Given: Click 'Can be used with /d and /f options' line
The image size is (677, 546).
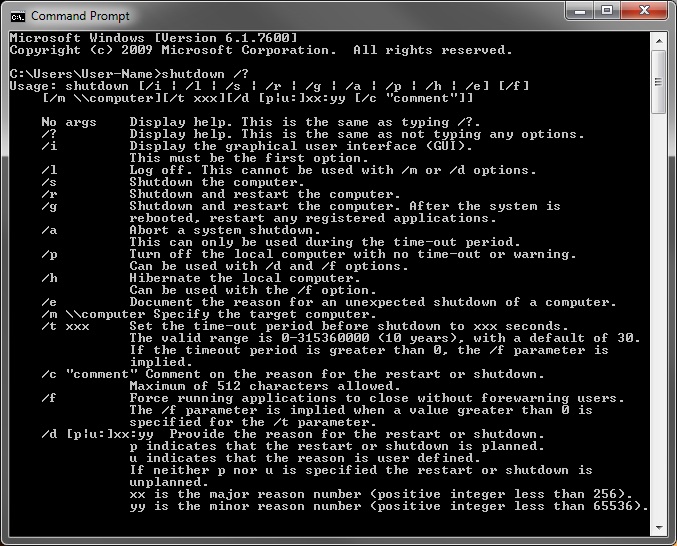Looking at the screenshot, I should [x=269, y=266].
